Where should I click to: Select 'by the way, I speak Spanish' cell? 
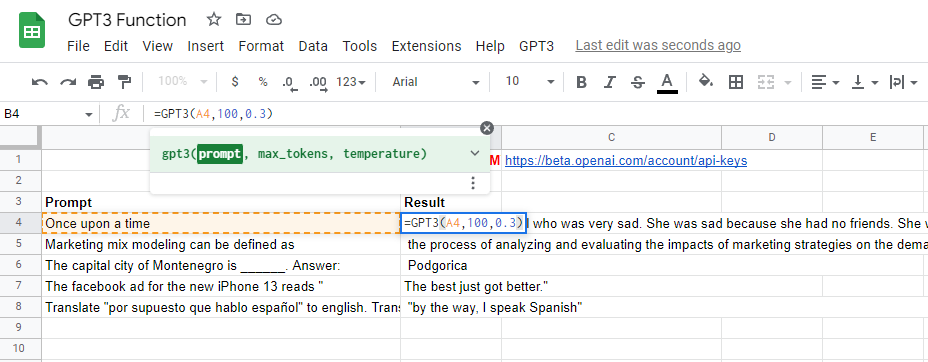(x=451, y=308)
